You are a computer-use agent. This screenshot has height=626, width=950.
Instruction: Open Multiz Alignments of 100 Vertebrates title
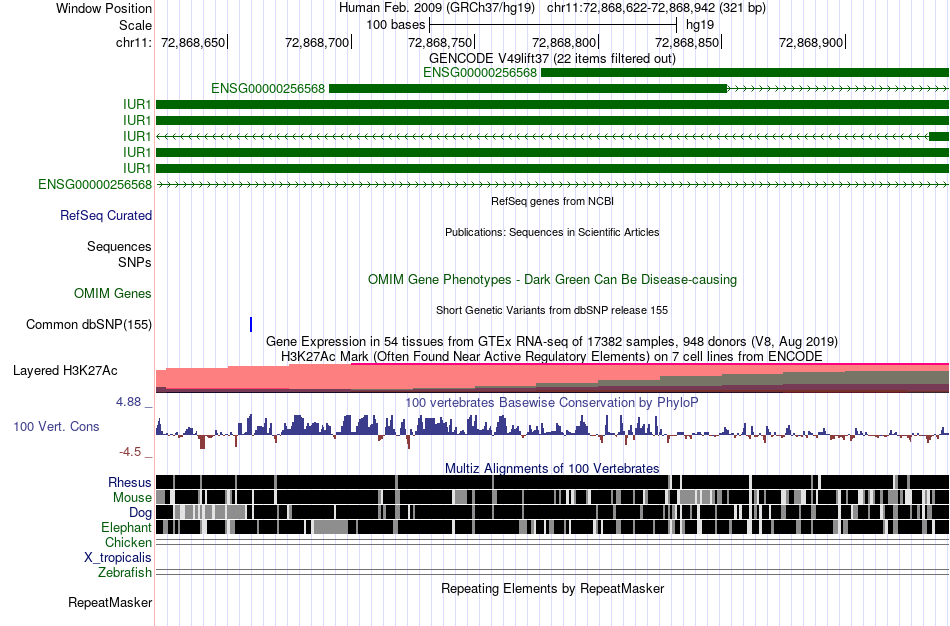552,468
